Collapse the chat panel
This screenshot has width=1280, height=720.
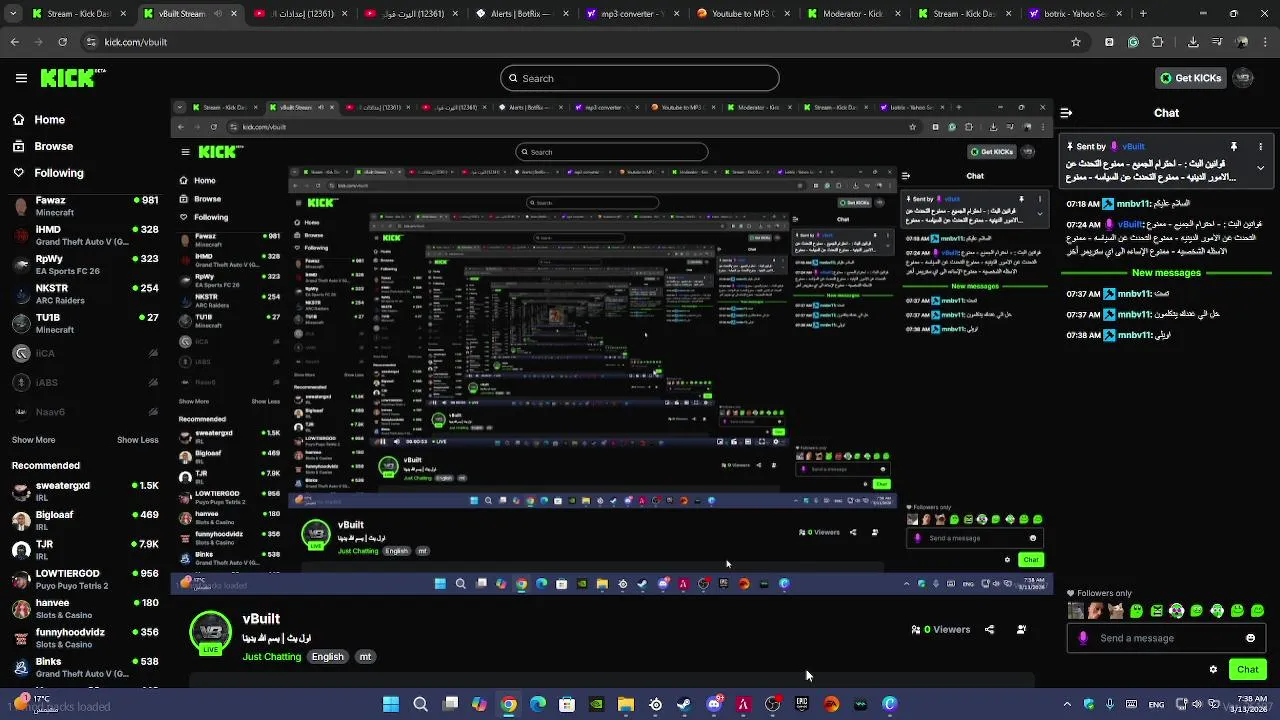click(1066, 113)
